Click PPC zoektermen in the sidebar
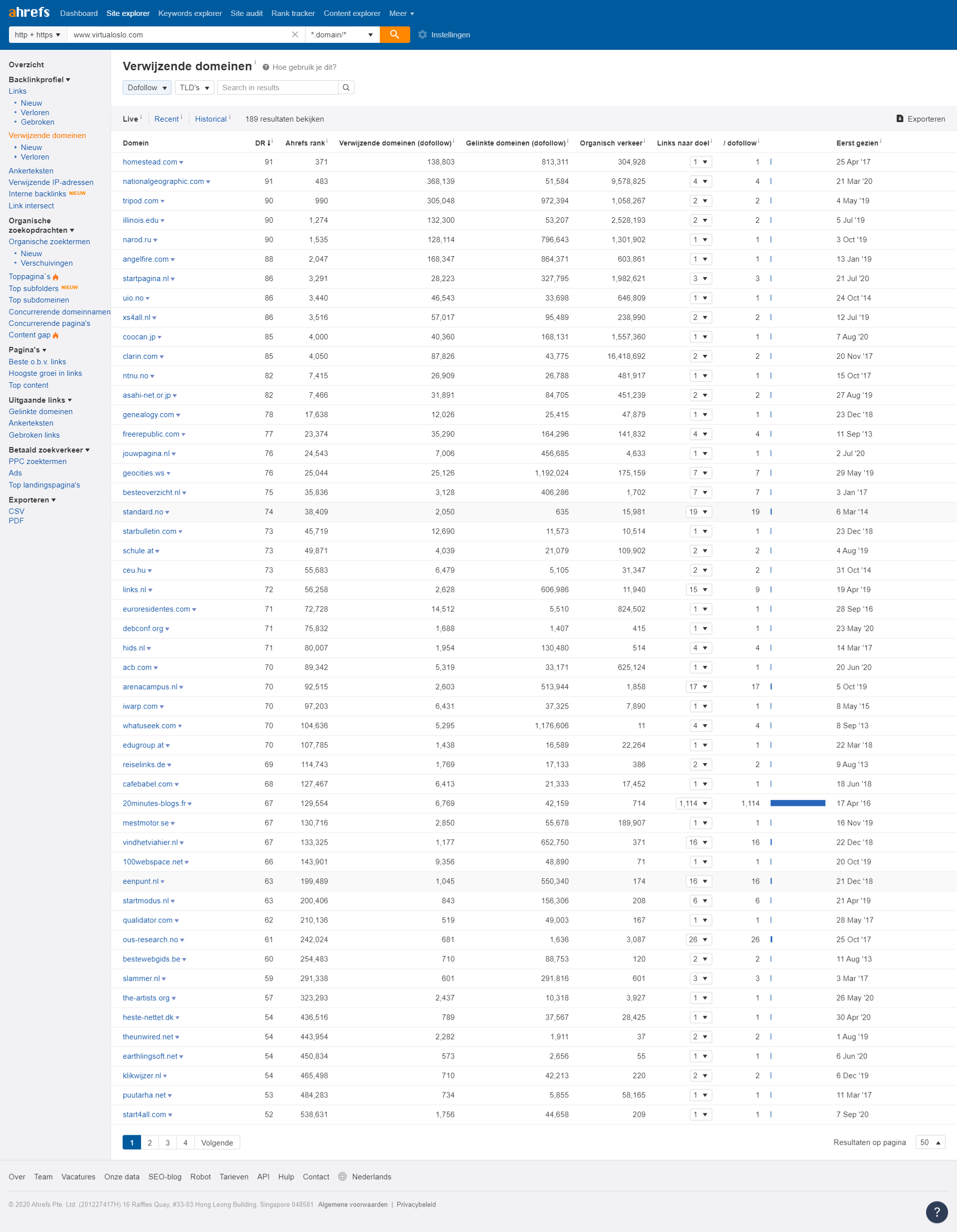Viewport: 957px width, 1232px height. click(x=37, y=462)
